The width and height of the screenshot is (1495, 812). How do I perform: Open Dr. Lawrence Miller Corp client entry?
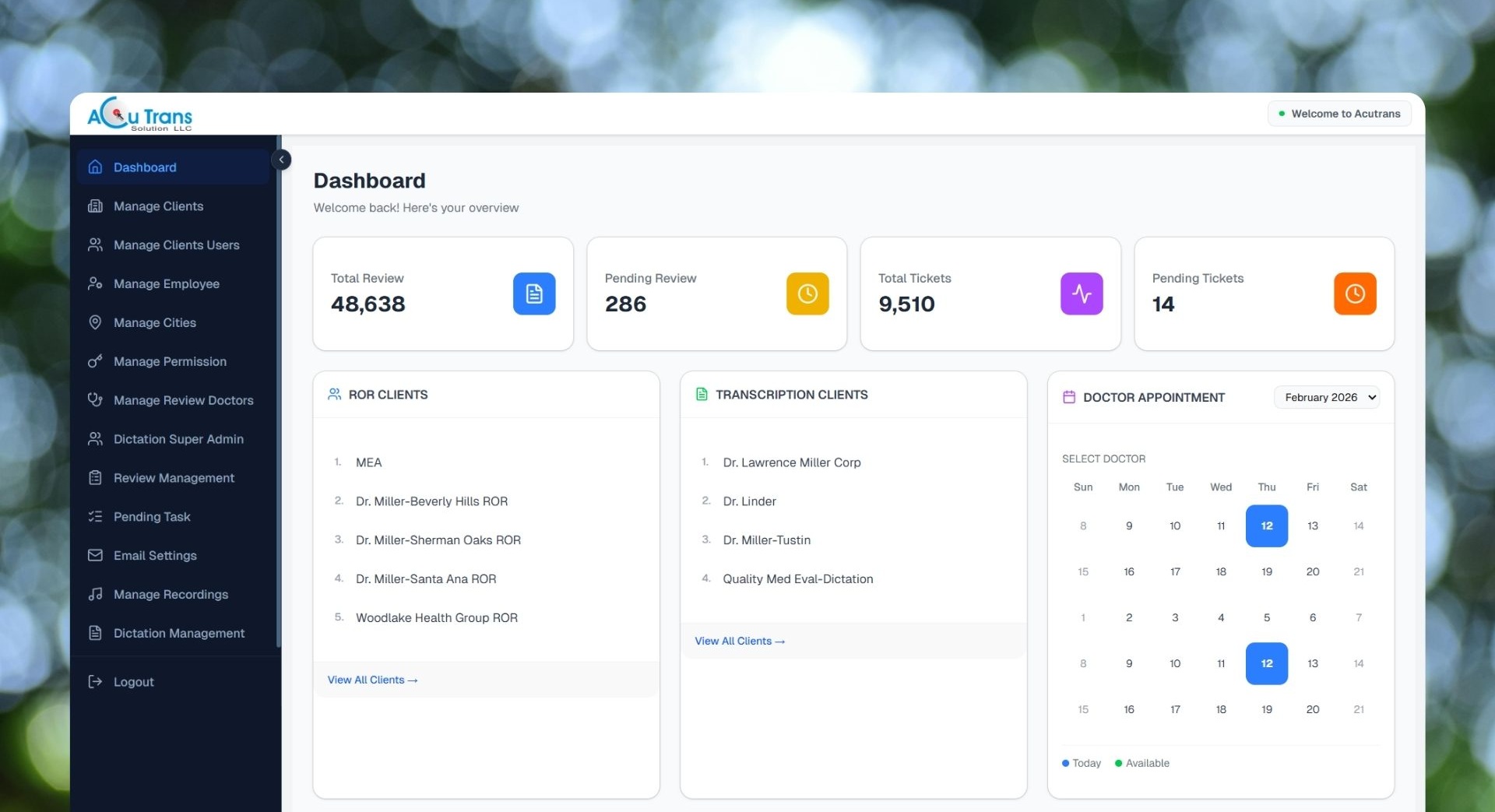click(x=792, y=462)
